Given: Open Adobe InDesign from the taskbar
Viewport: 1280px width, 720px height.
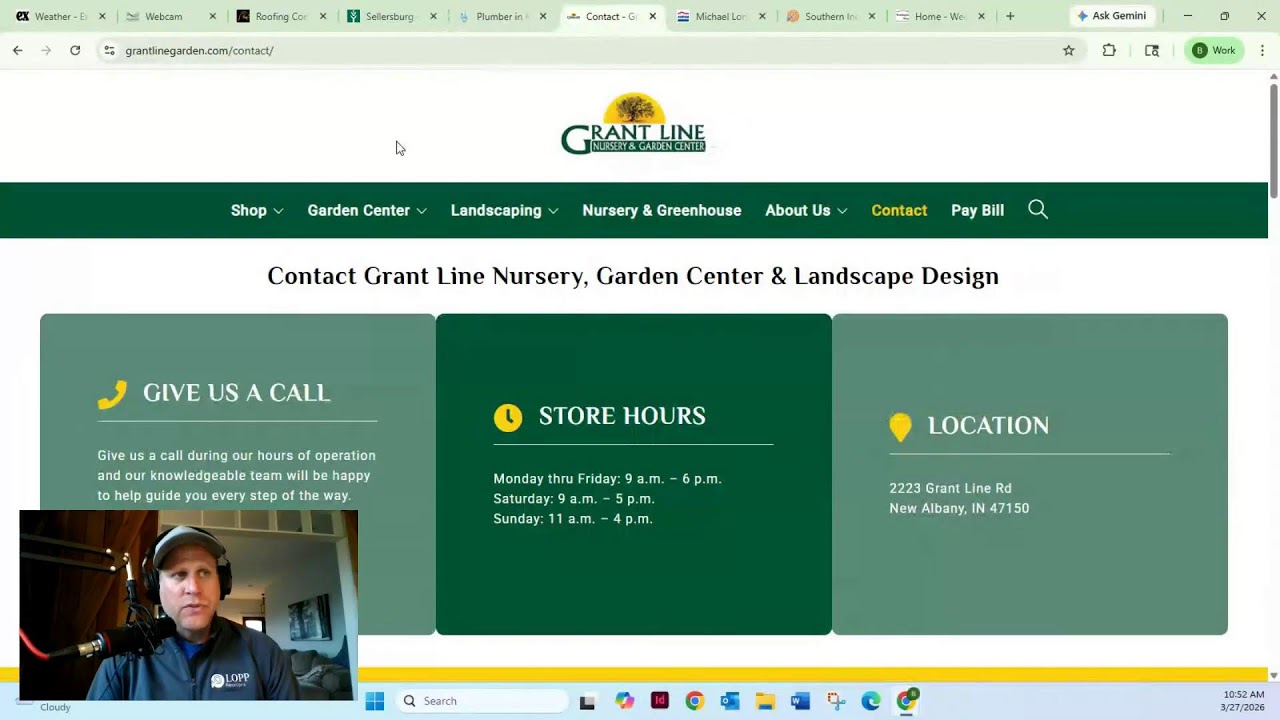Looking at the screenshot, I should point(660,701).
